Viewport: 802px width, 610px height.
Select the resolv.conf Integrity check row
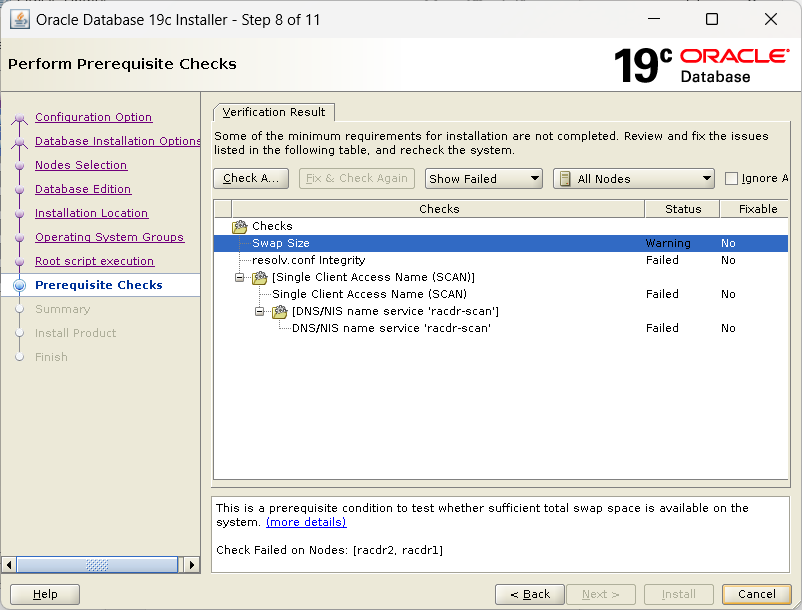pos(501,260)
